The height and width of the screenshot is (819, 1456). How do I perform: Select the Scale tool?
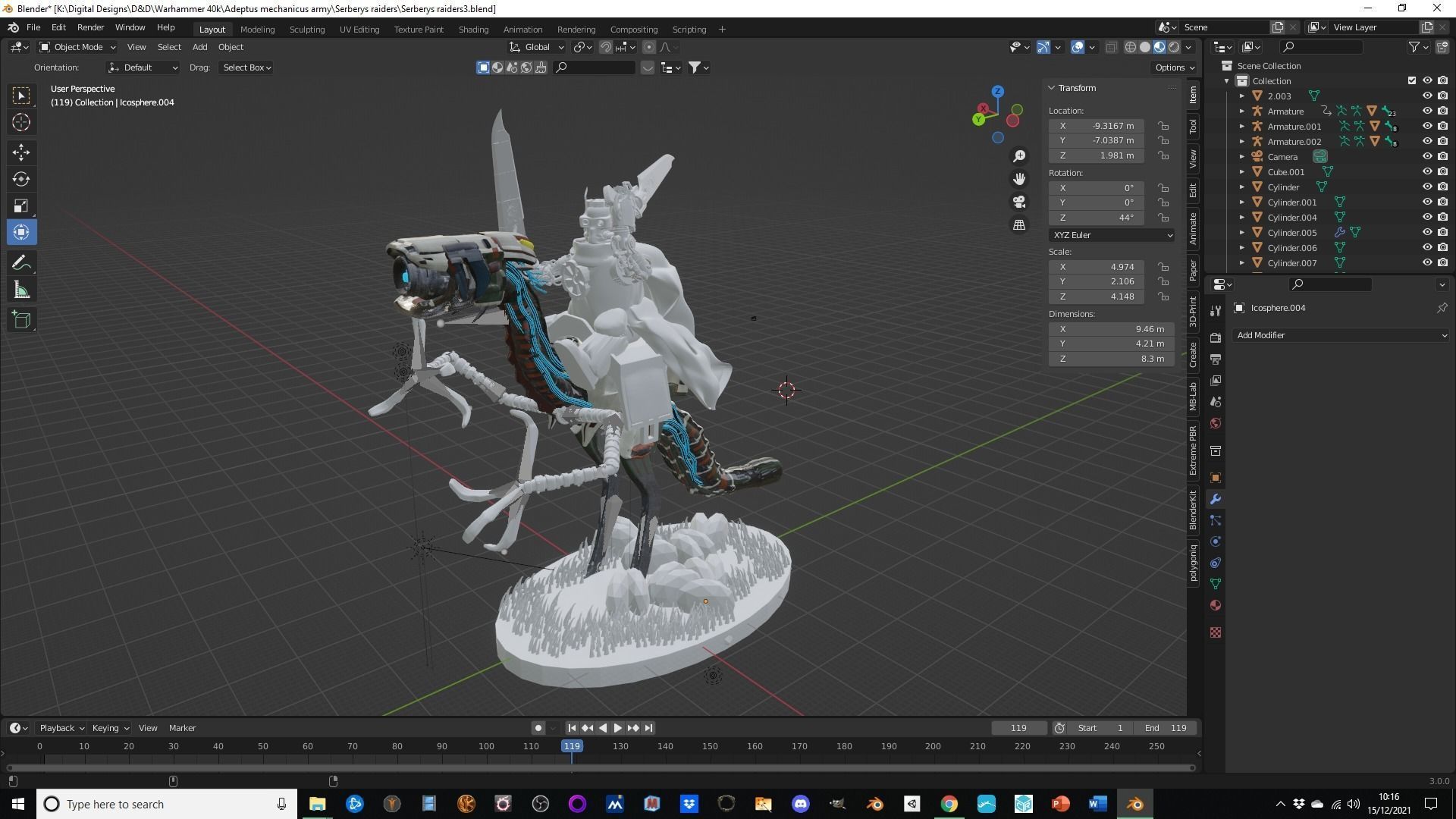click(x=21, y=206)
